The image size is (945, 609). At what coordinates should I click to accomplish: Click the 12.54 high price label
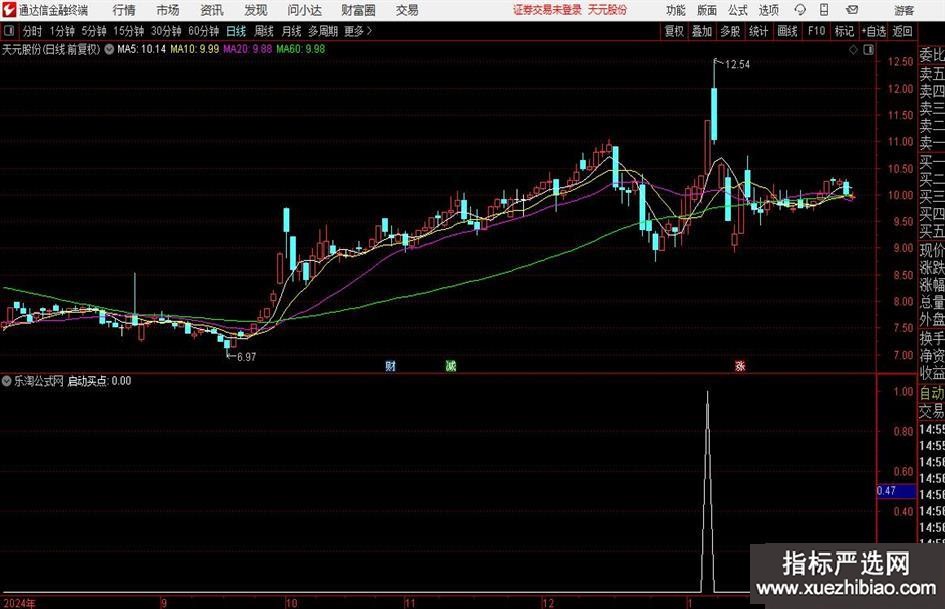pyautogui.click(x=738, y=65)
